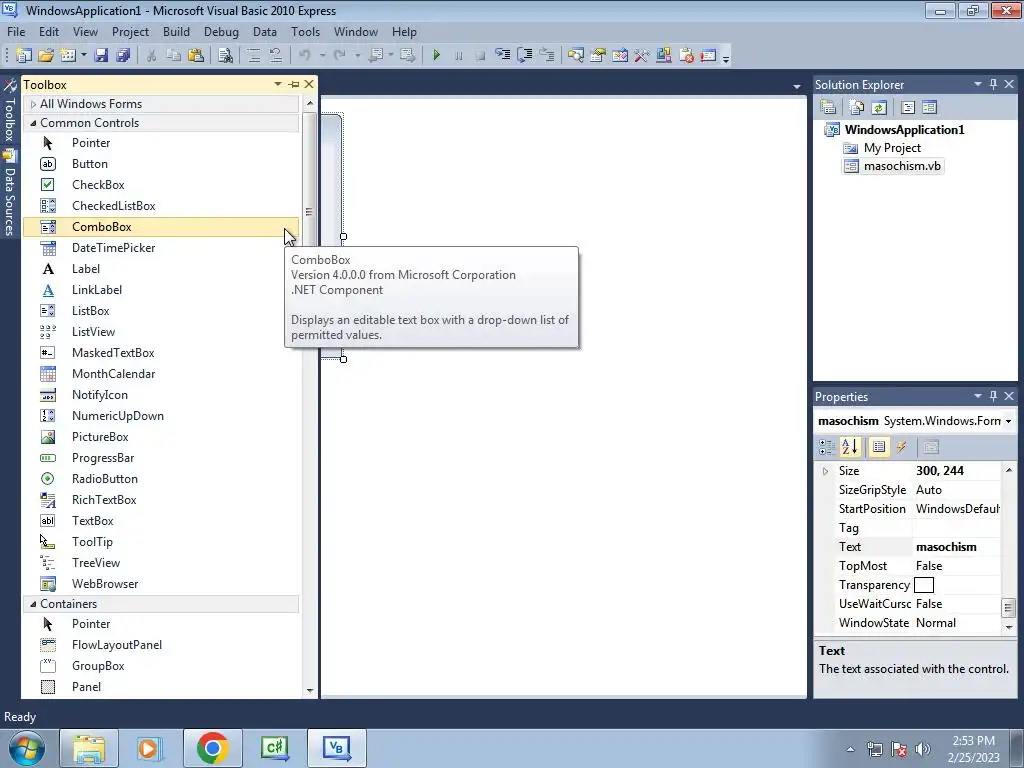The height and width of the screenshot is (768, 1024).
Task: Open the Project menu
Action: coord(130,31)
